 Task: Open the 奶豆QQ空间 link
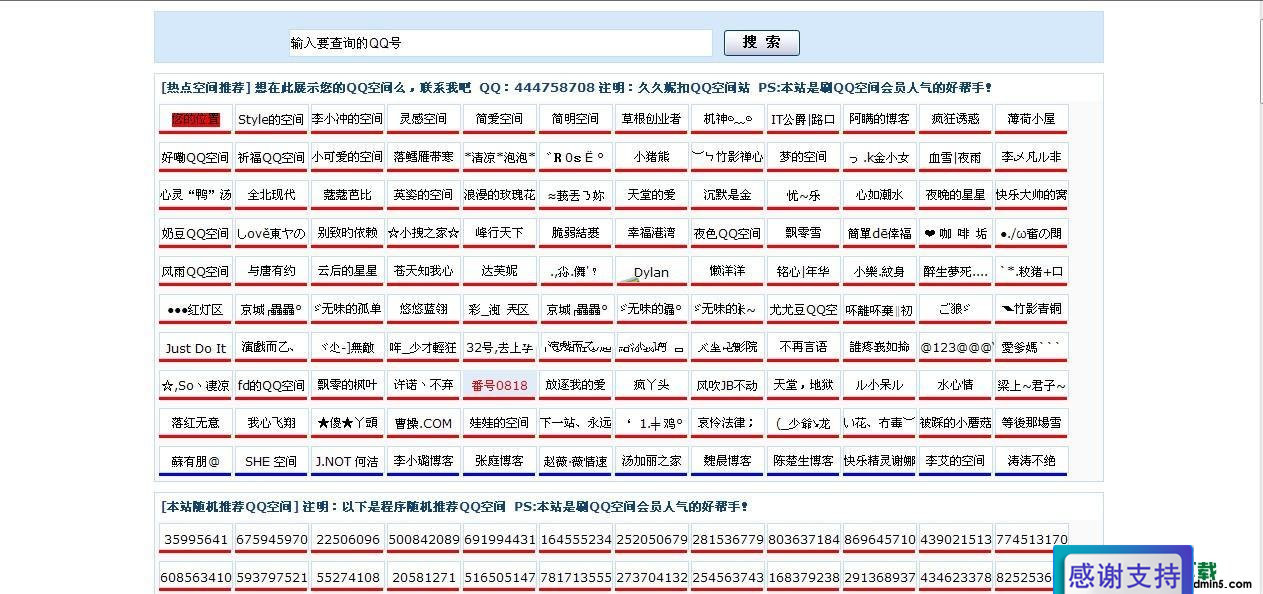click(195, 233)
